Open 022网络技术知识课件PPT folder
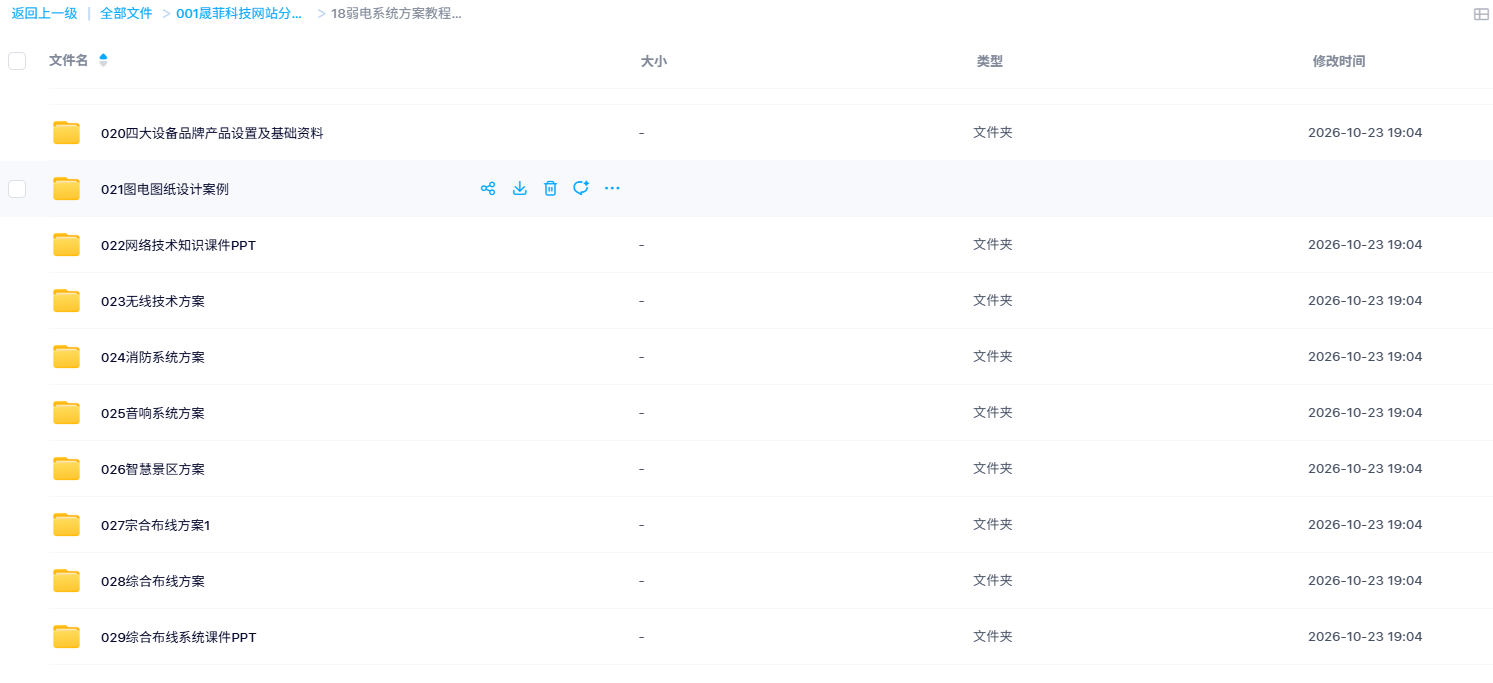 tap(178, 245)
